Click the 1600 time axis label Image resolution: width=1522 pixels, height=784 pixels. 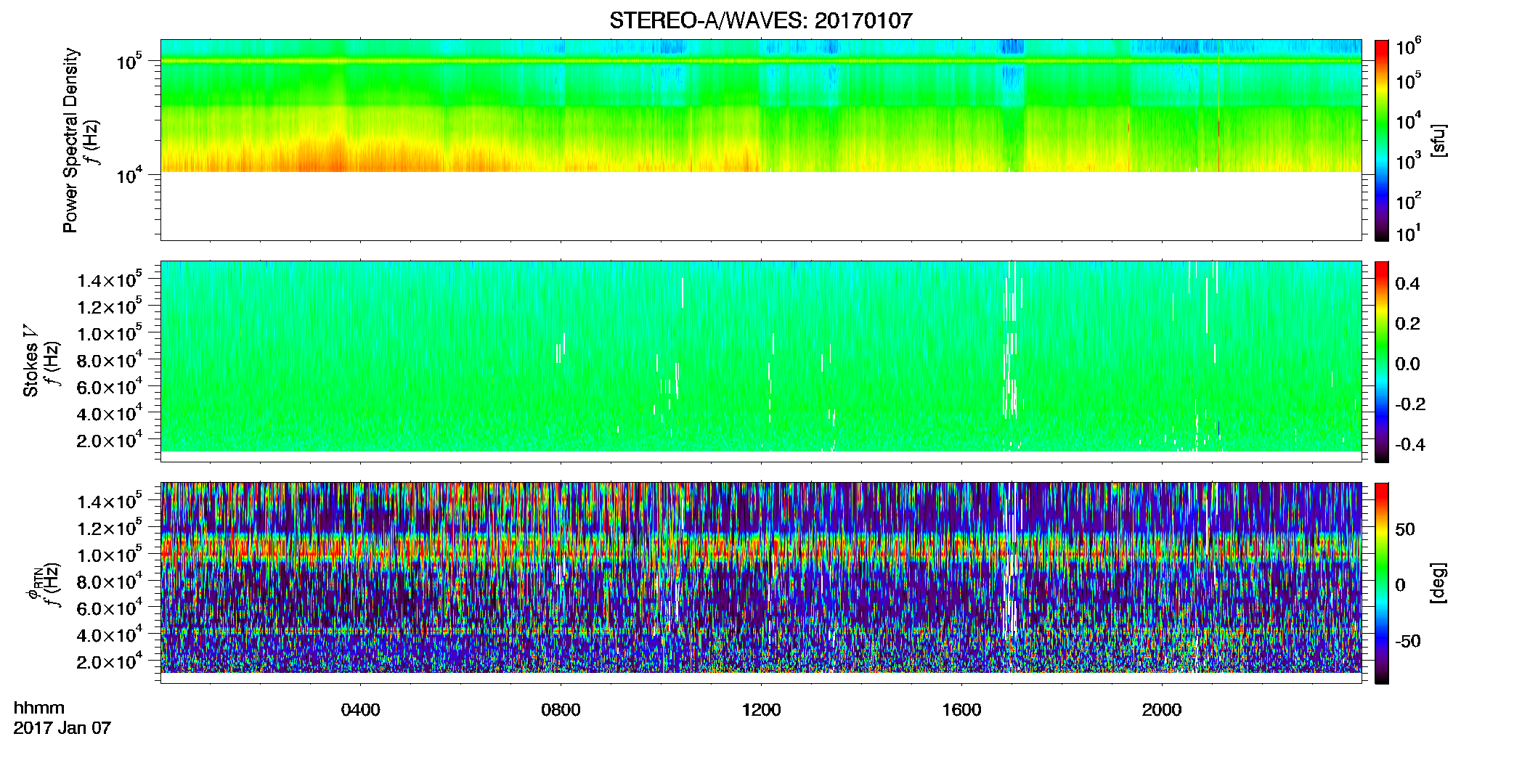coord(961,710)
